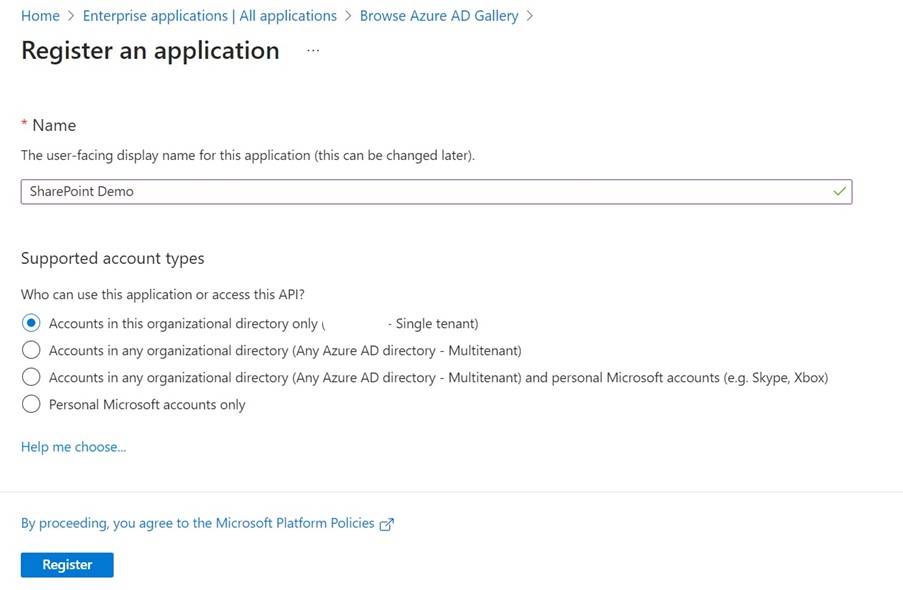
Task: Click the green checkmark in the Name field
Action: [x=839, y=191]
